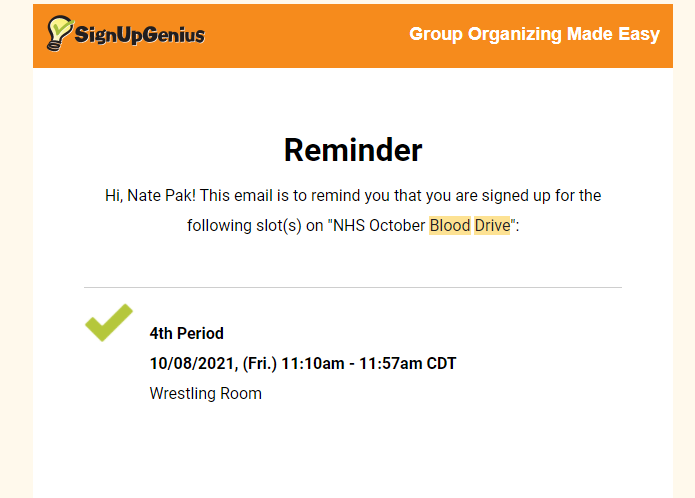Click the lightbulb icon in the SignUpGenius logo

tap(60, 33)
